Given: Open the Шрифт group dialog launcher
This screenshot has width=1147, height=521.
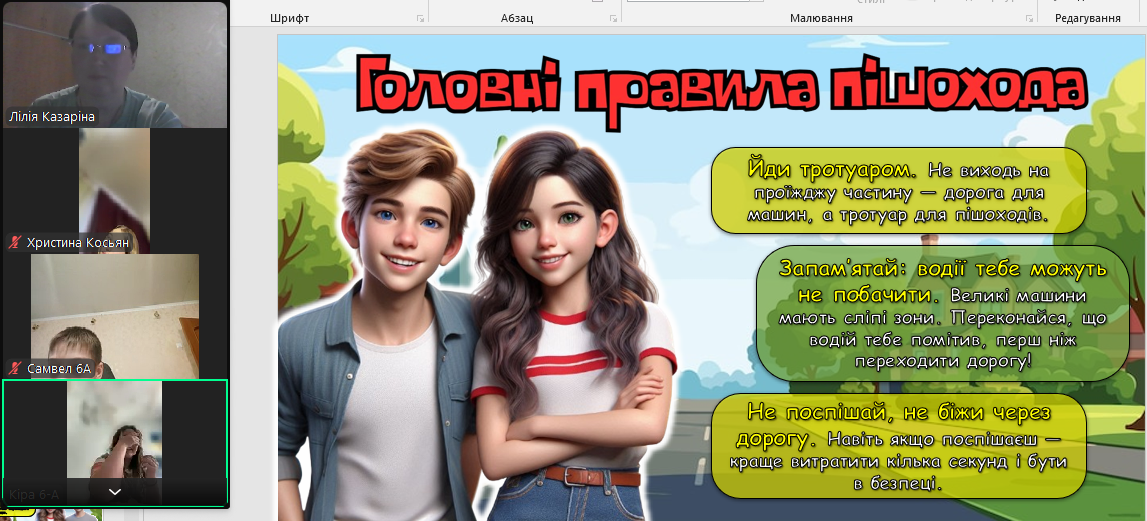Looking at the screenshot, I should (x=421, y=19).
